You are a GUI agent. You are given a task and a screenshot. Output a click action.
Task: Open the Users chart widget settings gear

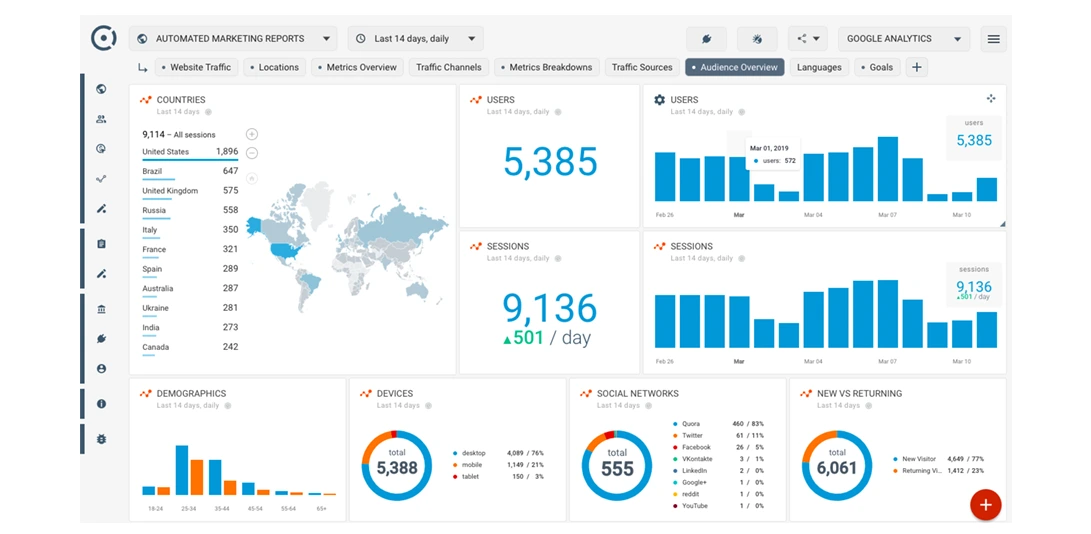[659, 100]
